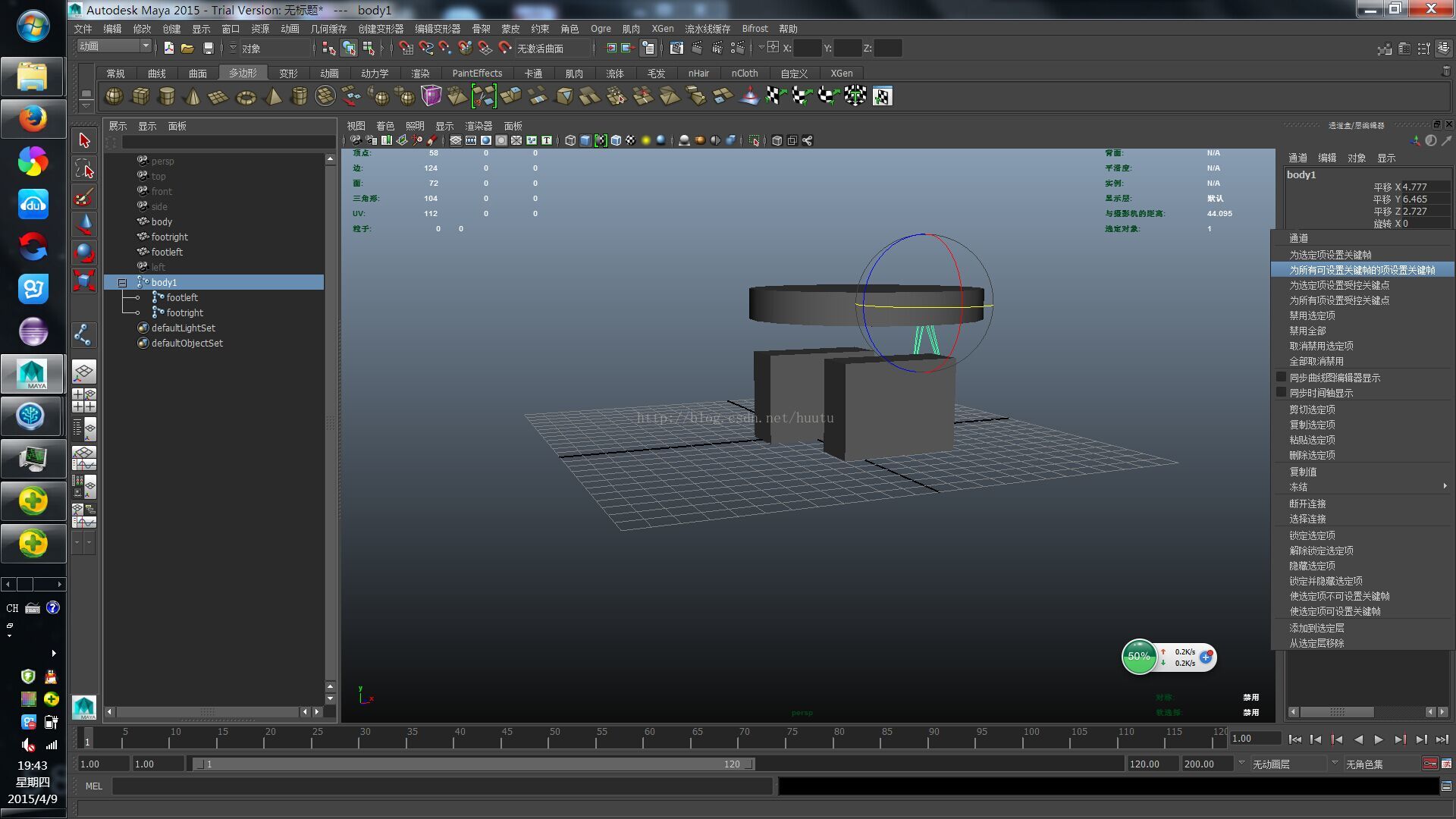This screenshot has width=1456, height=819.
Task: Toggle 同步曲线图编辑器显示 checkbox
Action: click(1282, 377)
